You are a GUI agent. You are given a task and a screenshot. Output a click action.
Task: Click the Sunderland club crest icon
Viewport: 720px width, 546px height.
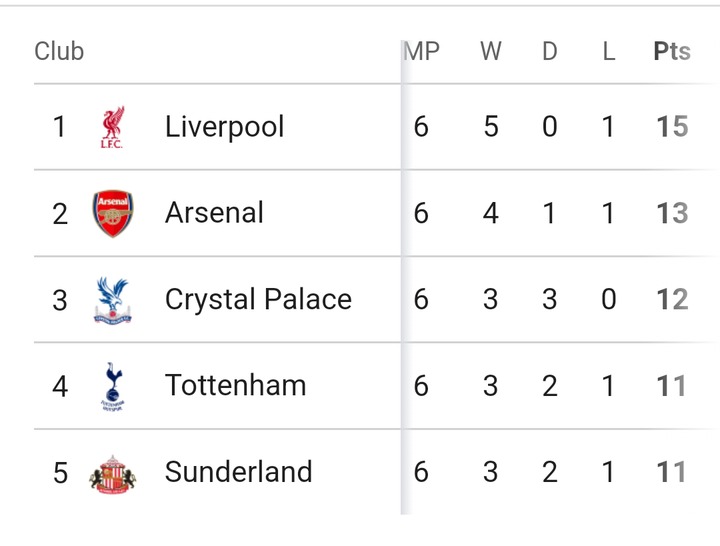pyautogui.click(x=112, y=472)
